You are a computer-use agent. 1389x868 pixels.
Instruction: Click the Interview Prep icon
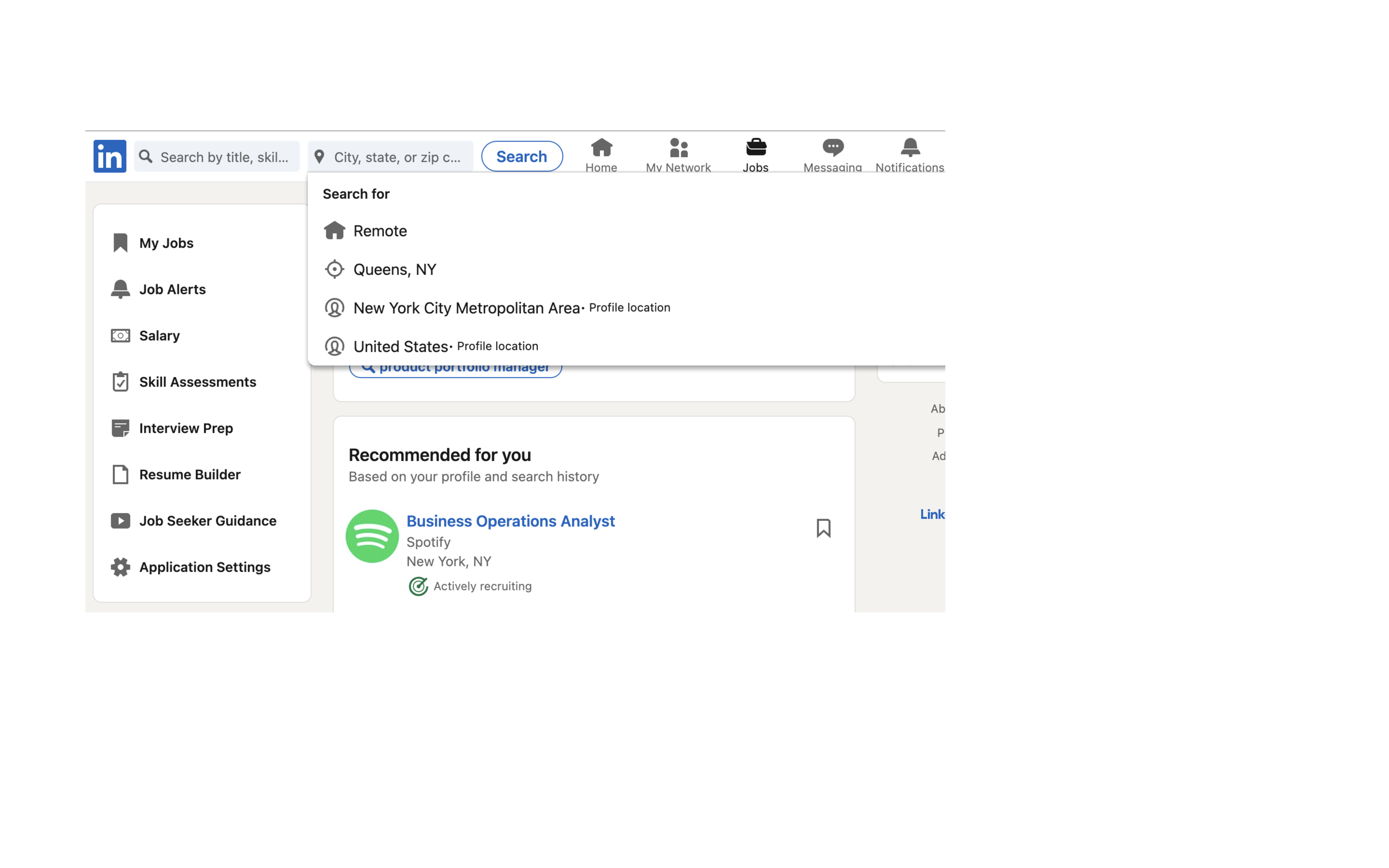click(x=120, y=428)
